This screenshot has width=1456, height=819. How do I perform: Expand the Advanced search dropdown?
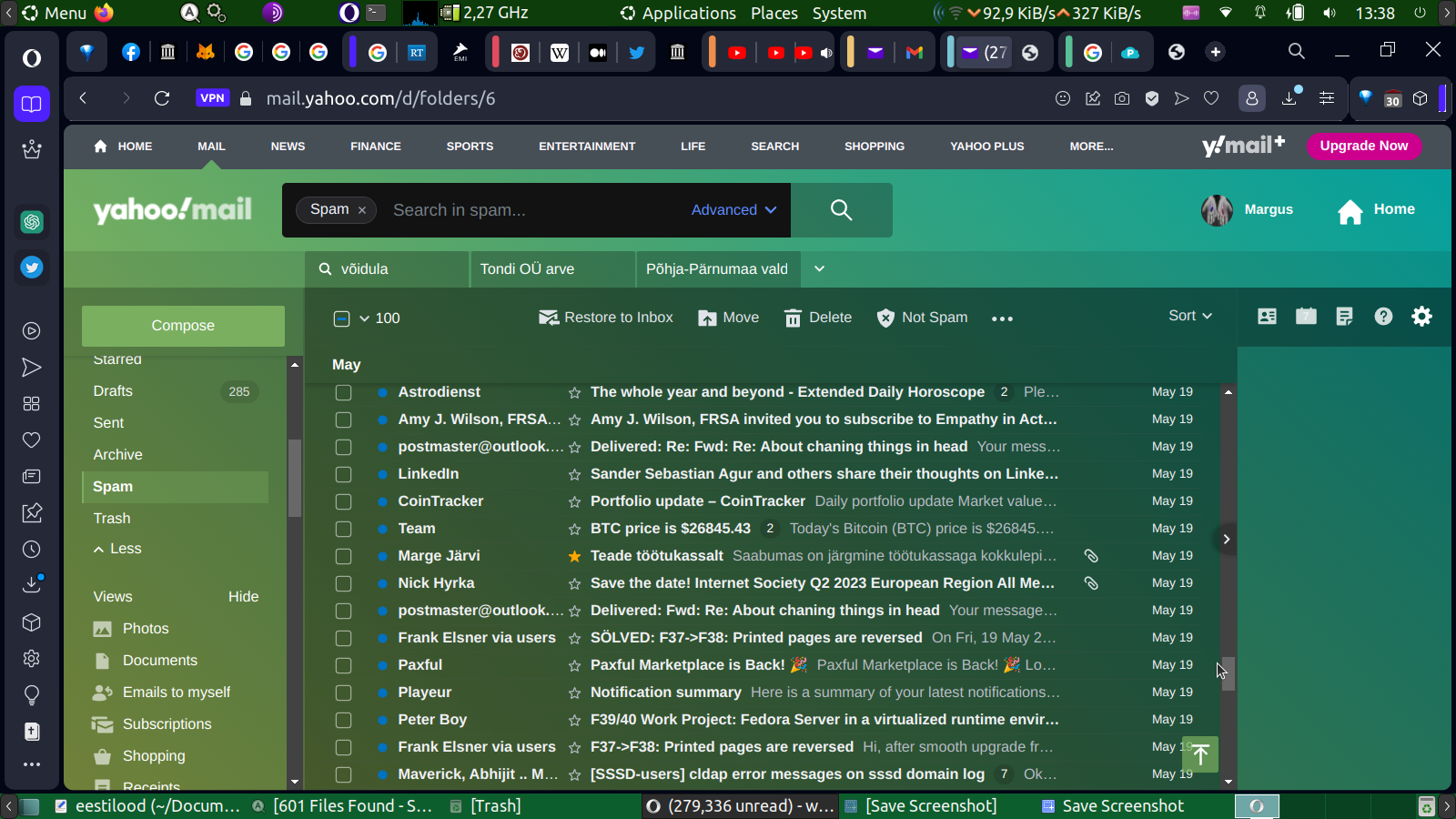click(733, 210)
